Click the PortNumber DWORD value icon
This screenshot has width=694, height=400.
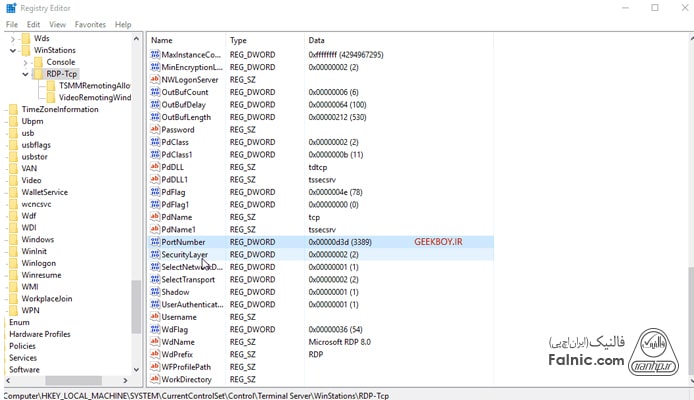click(154, 242)
